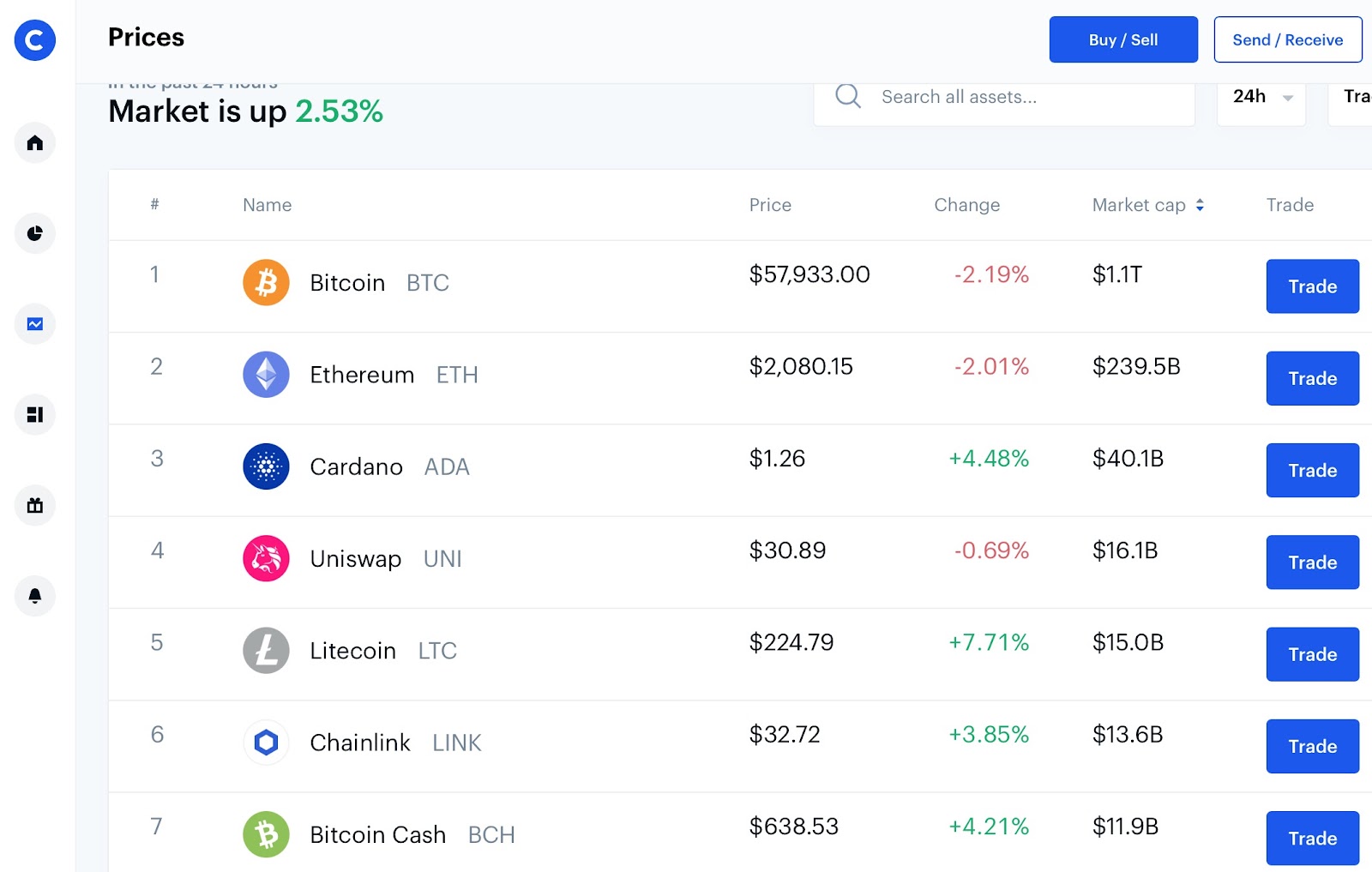This screenshot has width=1372, height=872.
Task: Open notifications bell icon
Action: pos(35,596)
